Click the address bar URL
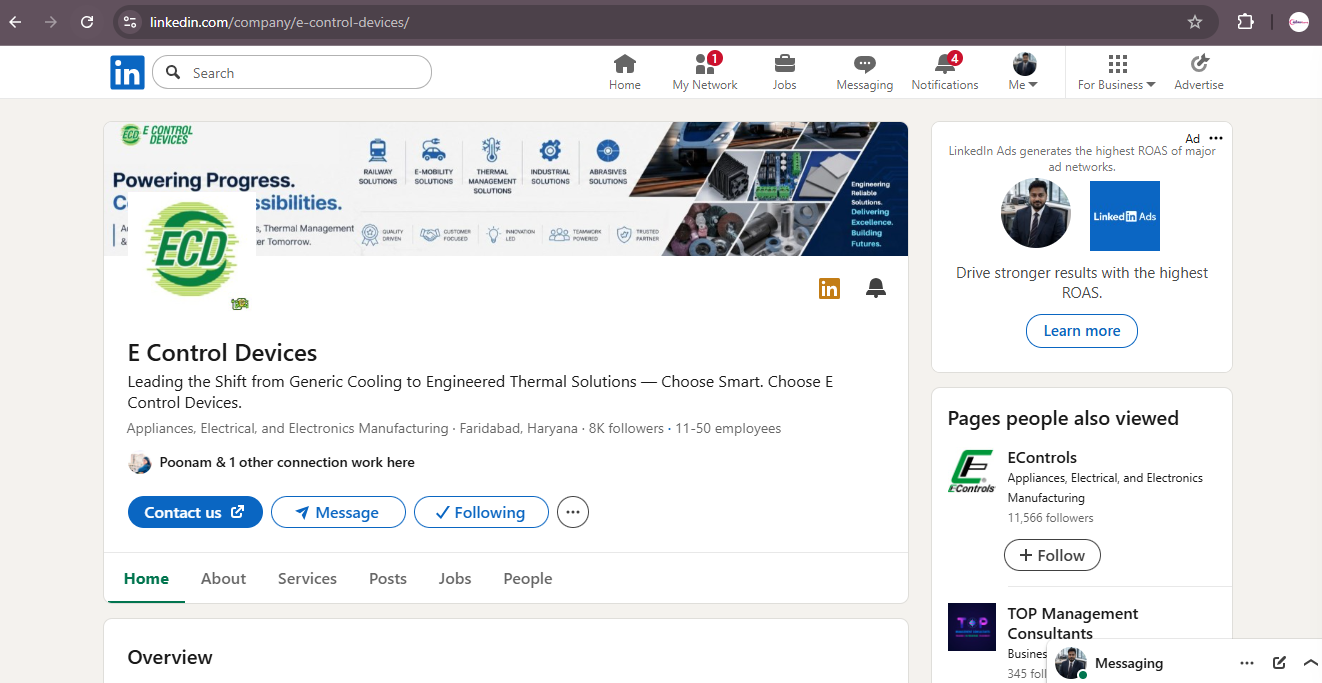This screenshot has width=1322, height=683. click(x=280, y=22)
